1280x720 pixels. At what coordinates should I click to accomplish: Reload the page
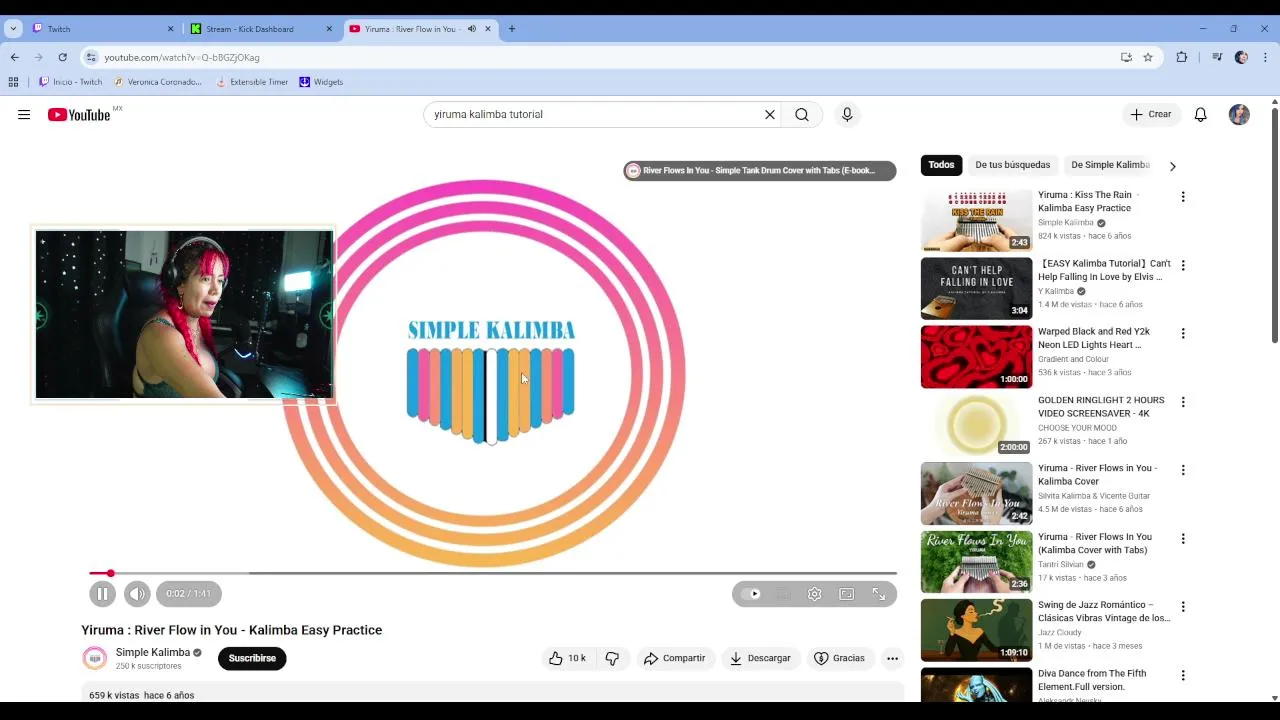(x=62, y=57)
